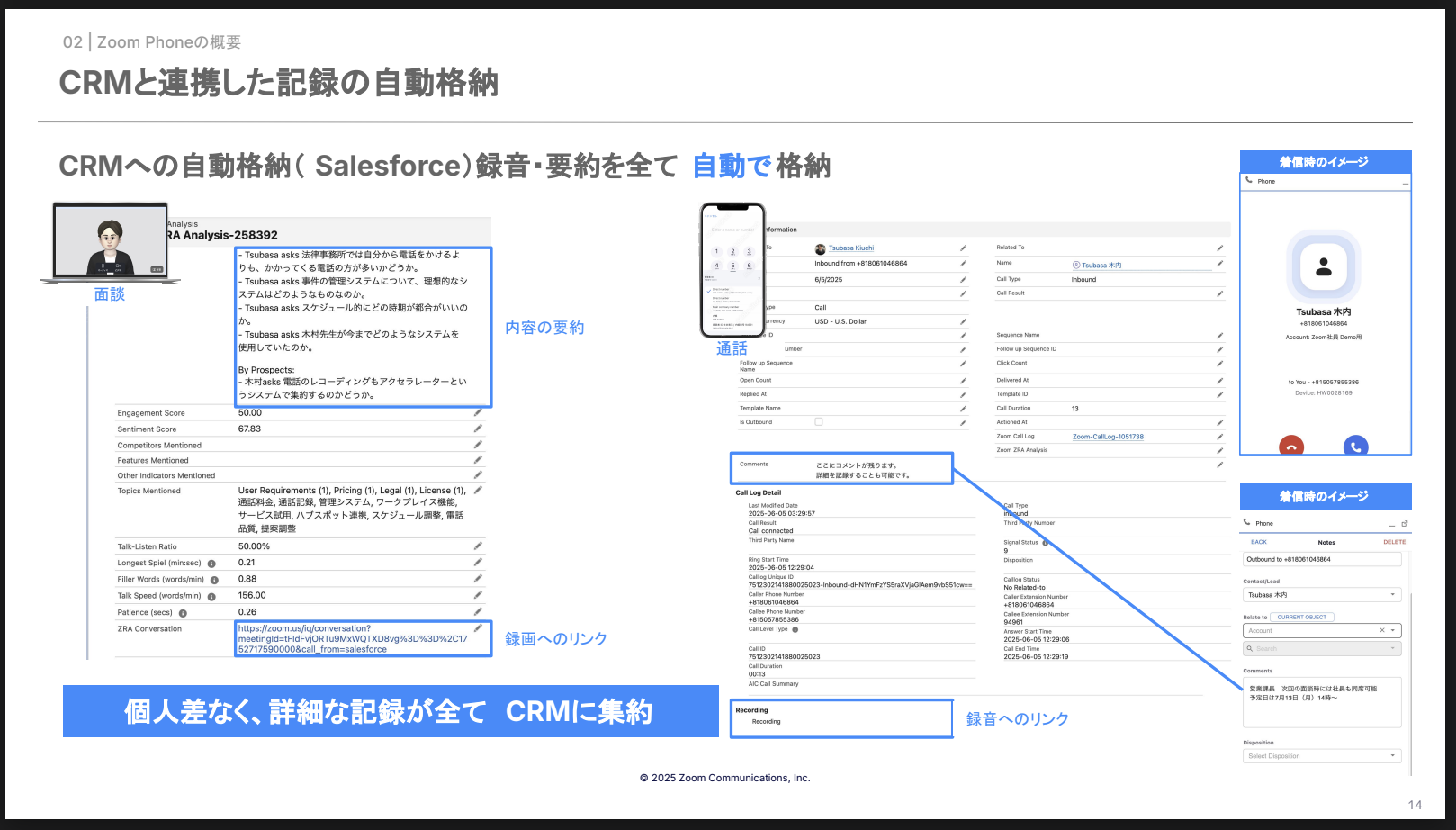Screen dimensions: 1456x830
Task: Click the CURRENT OBJECT button
Action: 1302,617
